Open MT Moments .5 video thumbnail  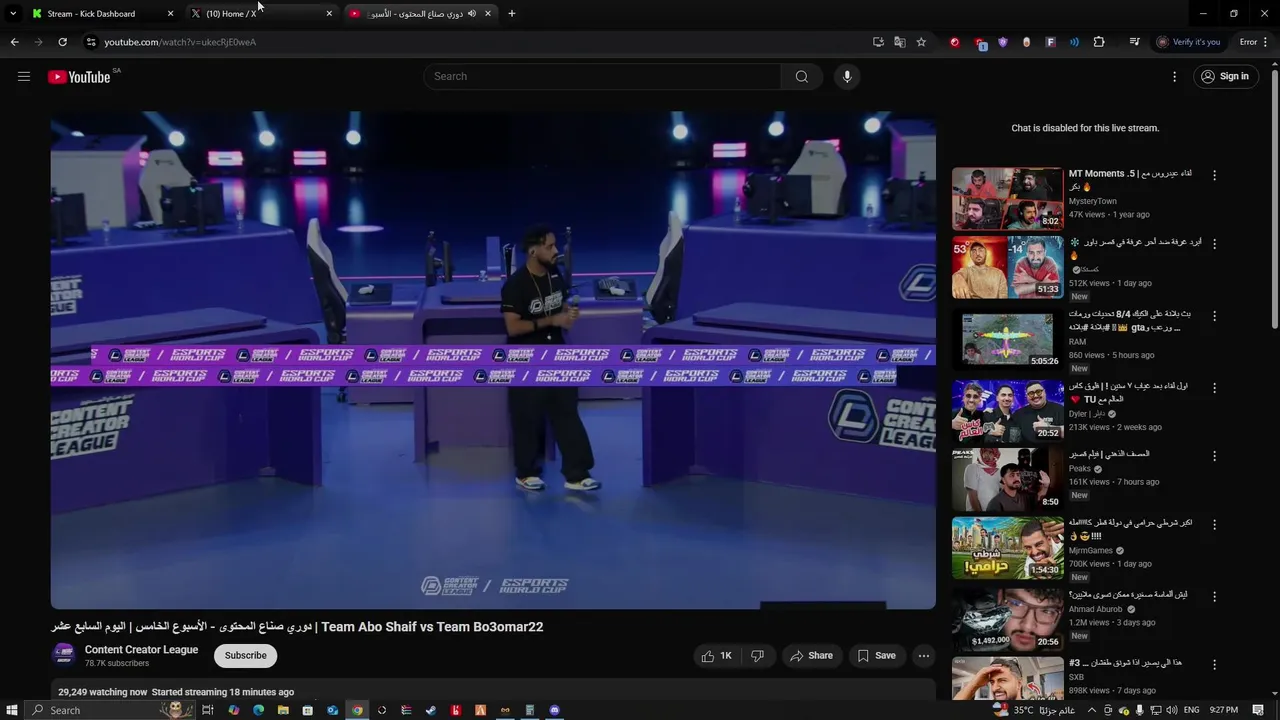(x=1007, y=199)
